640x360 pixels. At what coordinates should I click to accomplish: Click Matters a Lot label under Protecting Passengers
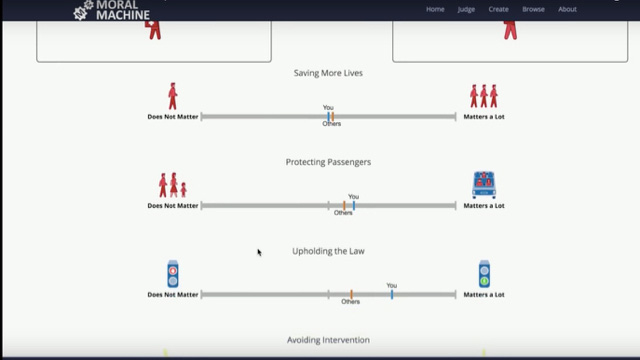coord(484,206)
